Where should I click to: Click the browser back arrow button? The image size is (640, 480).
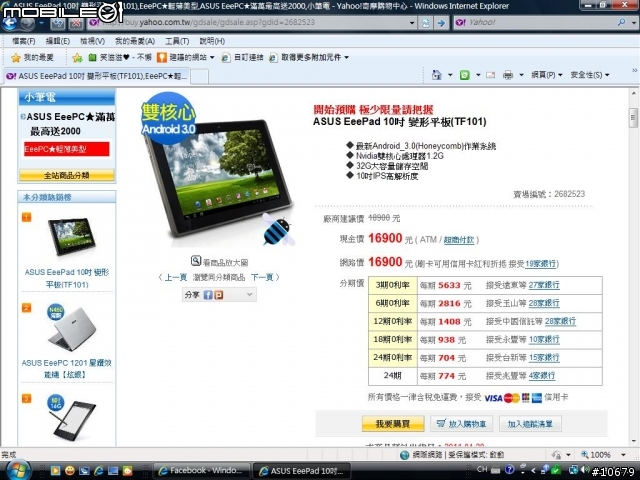click(9, 23)
